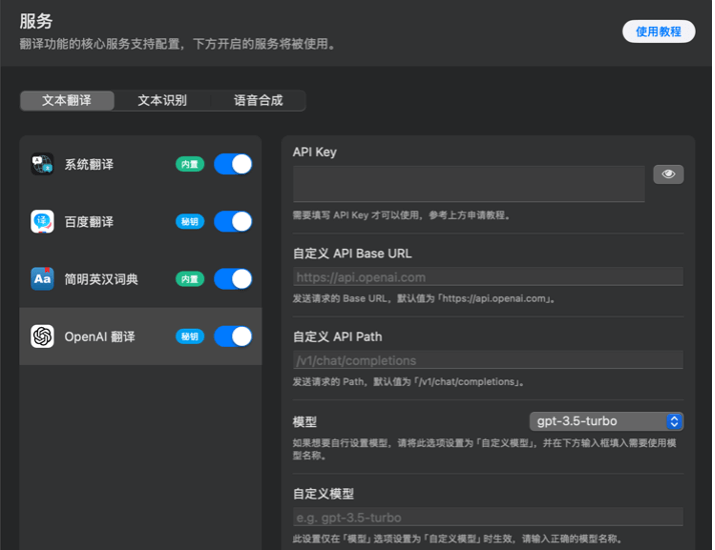This screenshot has width=715, height=550.
Task: Open the gpt-3.5-turbo model dropdown
Action: [x=607, y=422]
